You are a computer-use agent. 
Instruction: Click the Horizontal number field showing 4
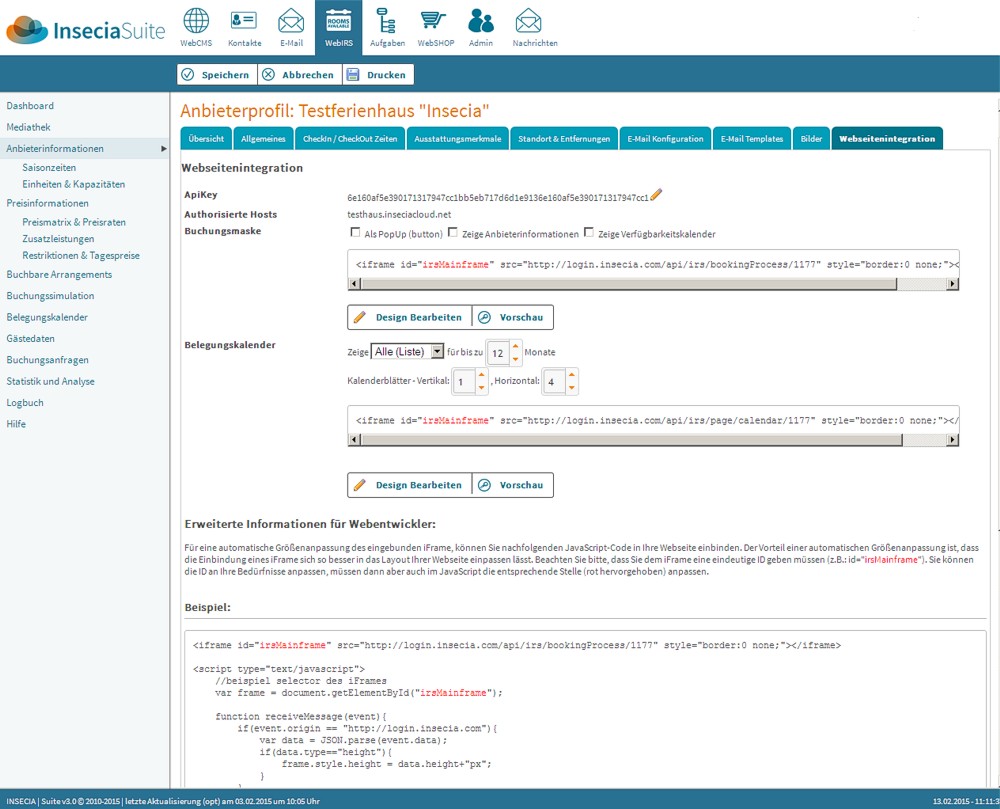click(x=553, y=382)
